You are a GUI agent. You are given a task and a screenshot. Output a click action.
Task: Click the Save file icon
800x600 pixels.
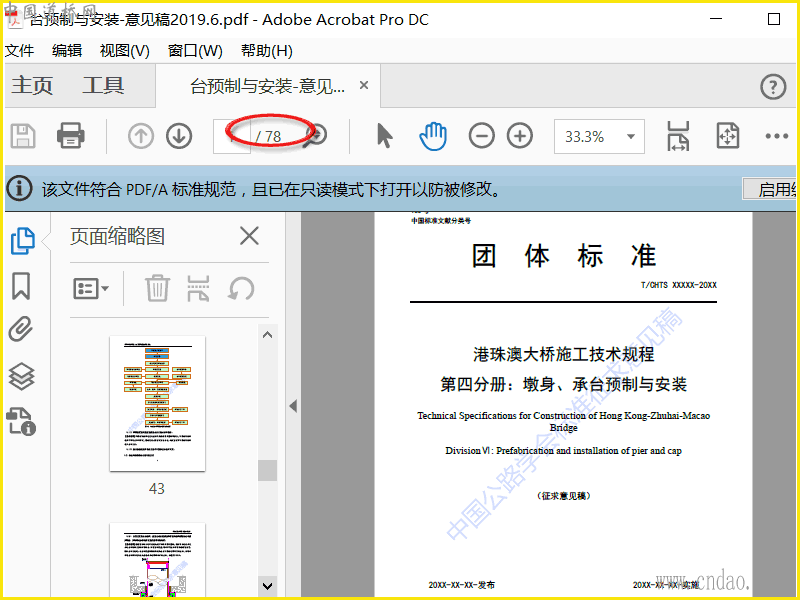(x=23, y=136)
